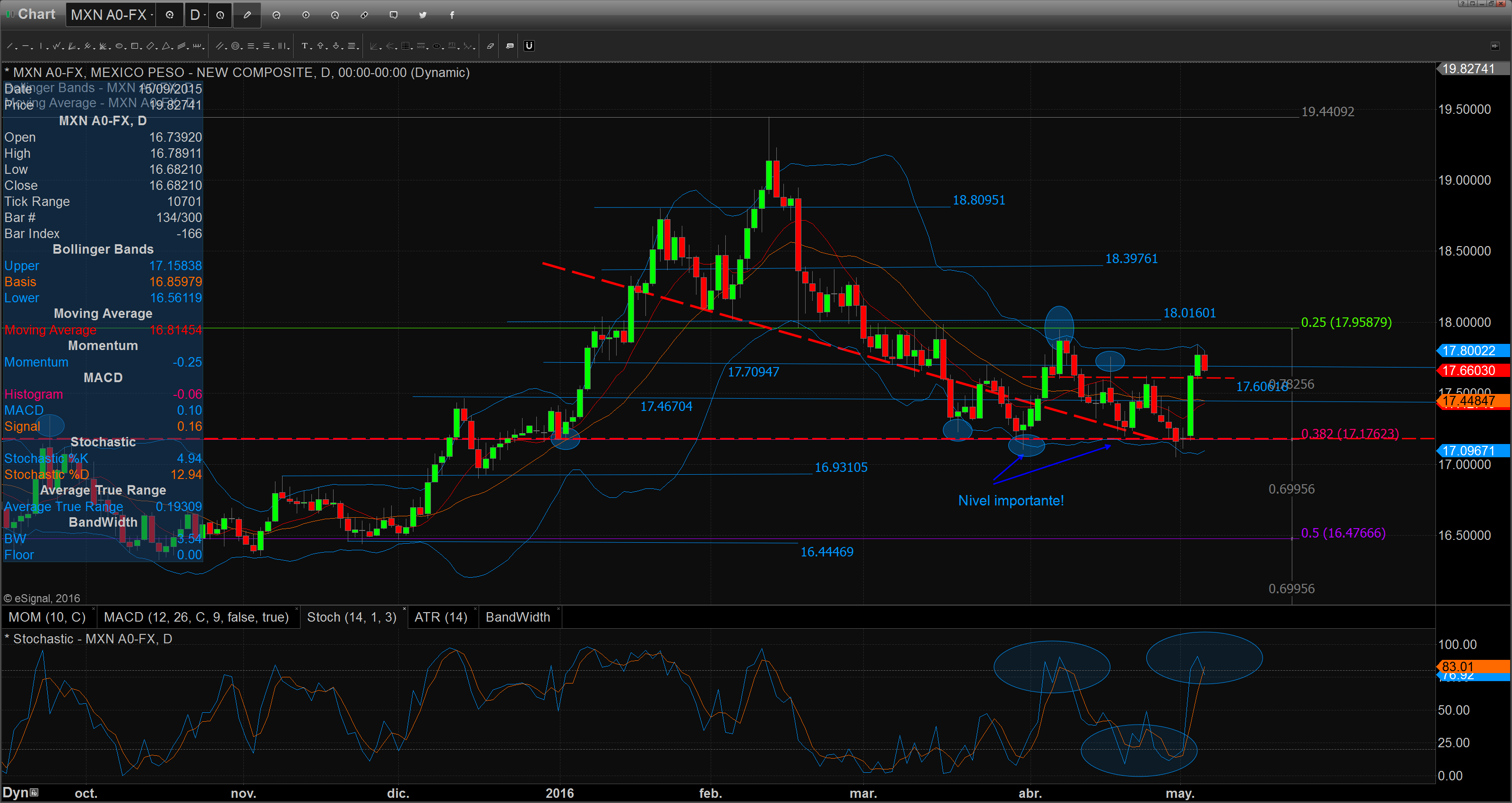Switch to the MOM (10, C) tab

47,617
